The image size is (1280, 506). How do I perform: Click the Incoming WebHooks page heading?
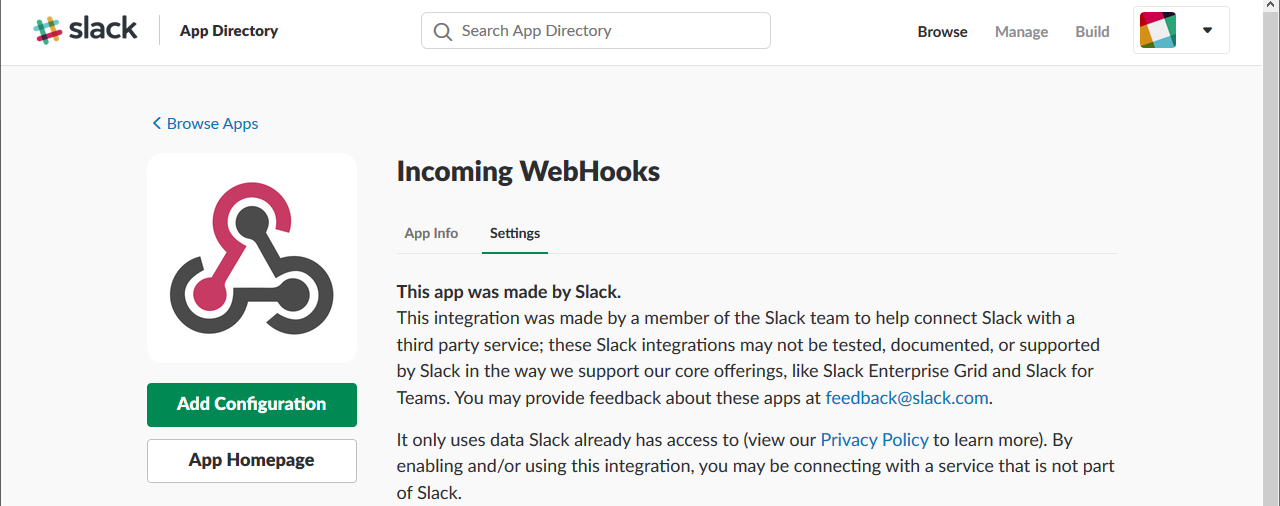tap(528, 172)
